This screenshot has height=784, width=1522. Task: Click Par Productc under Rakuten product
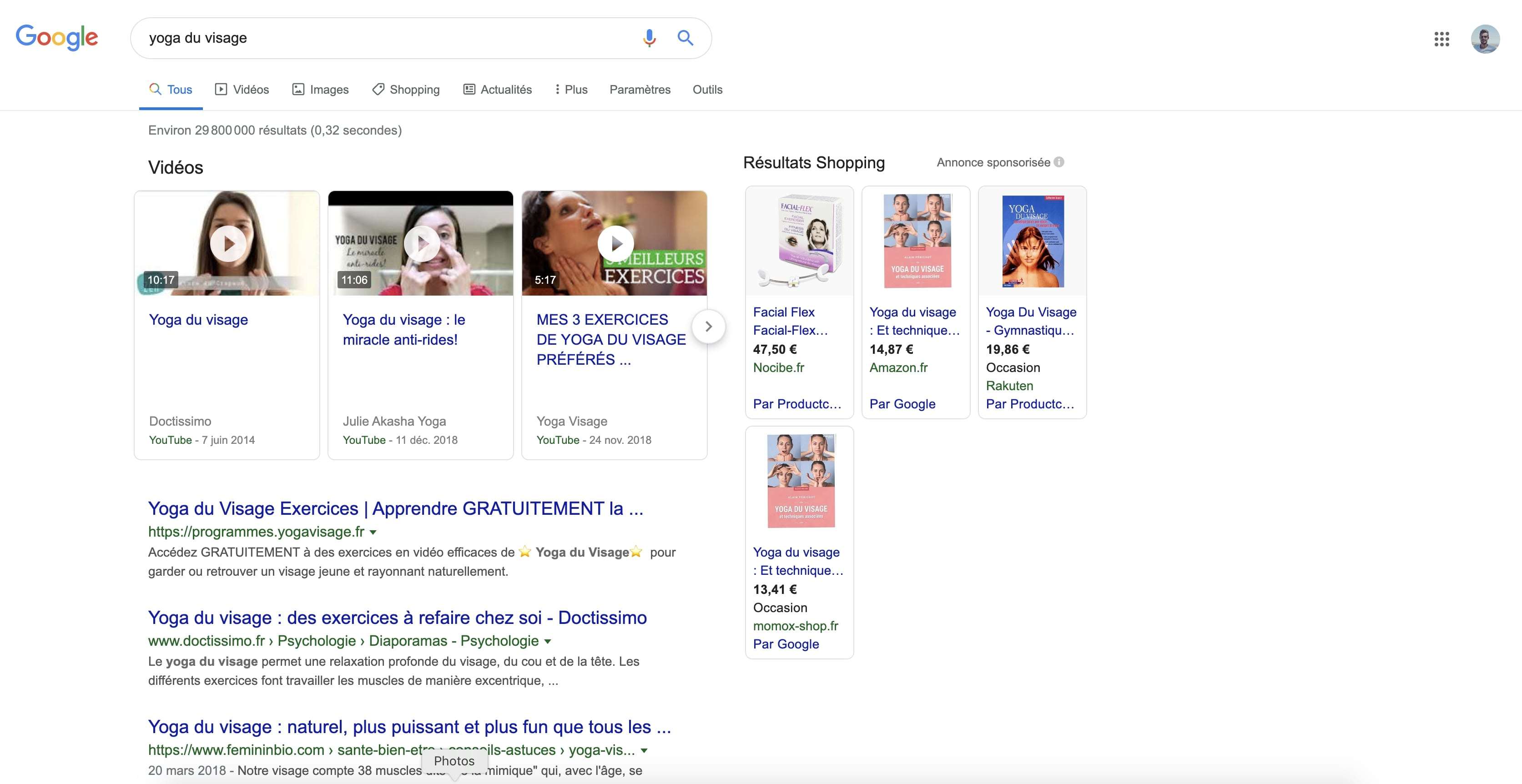(1030, 404)
